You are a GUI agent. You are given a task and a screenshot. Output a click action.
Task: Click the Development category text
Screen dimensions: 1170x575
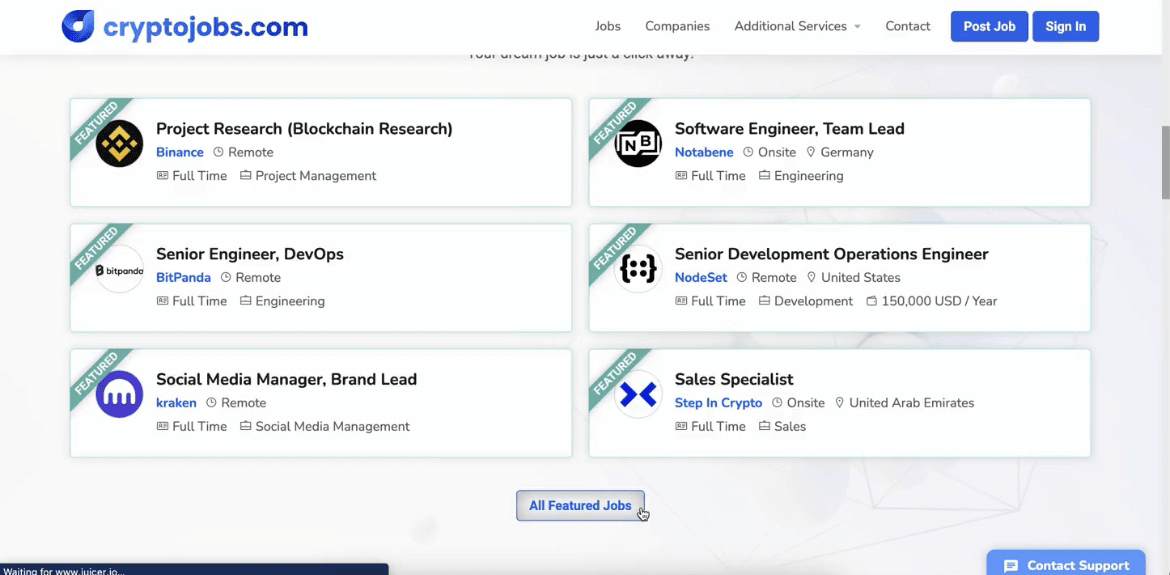(x=813, y=301)
